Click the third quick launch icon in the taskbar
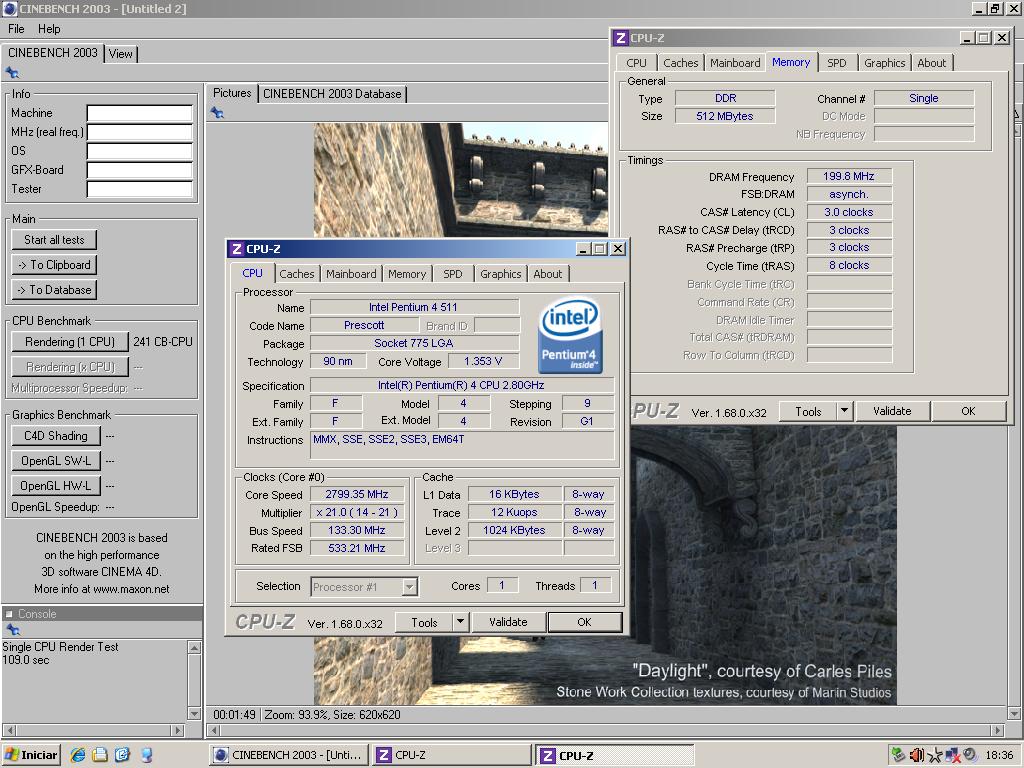The width and height of the screenshot is (1024, 768). pos(122,755)
